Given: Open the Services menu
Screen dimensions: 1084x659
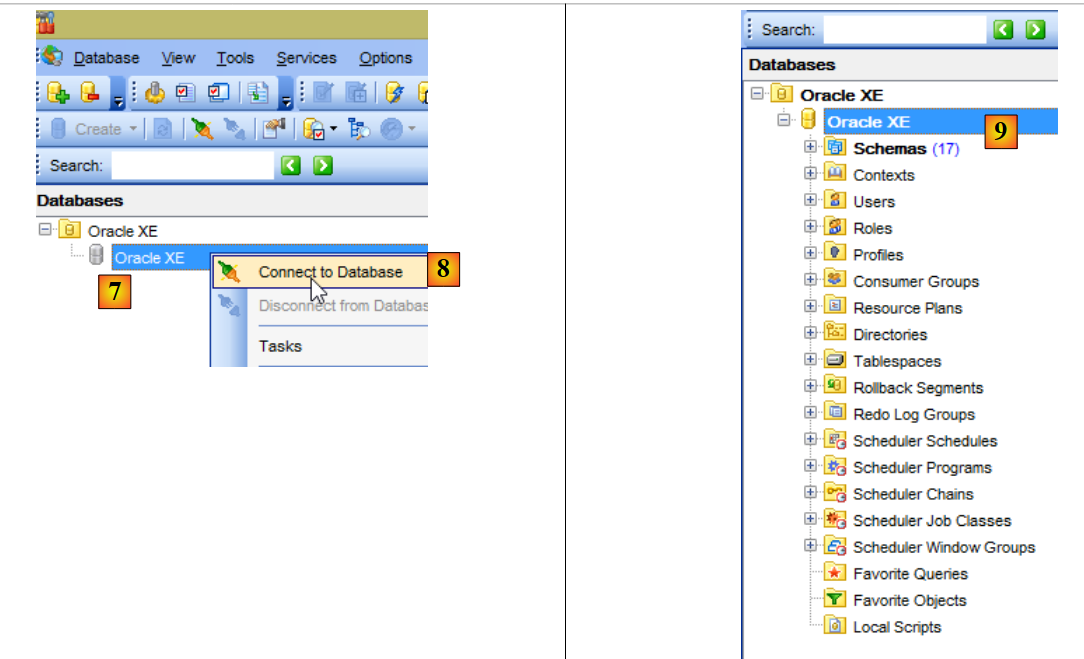Looking at the screenshot, I should (306, 58).
